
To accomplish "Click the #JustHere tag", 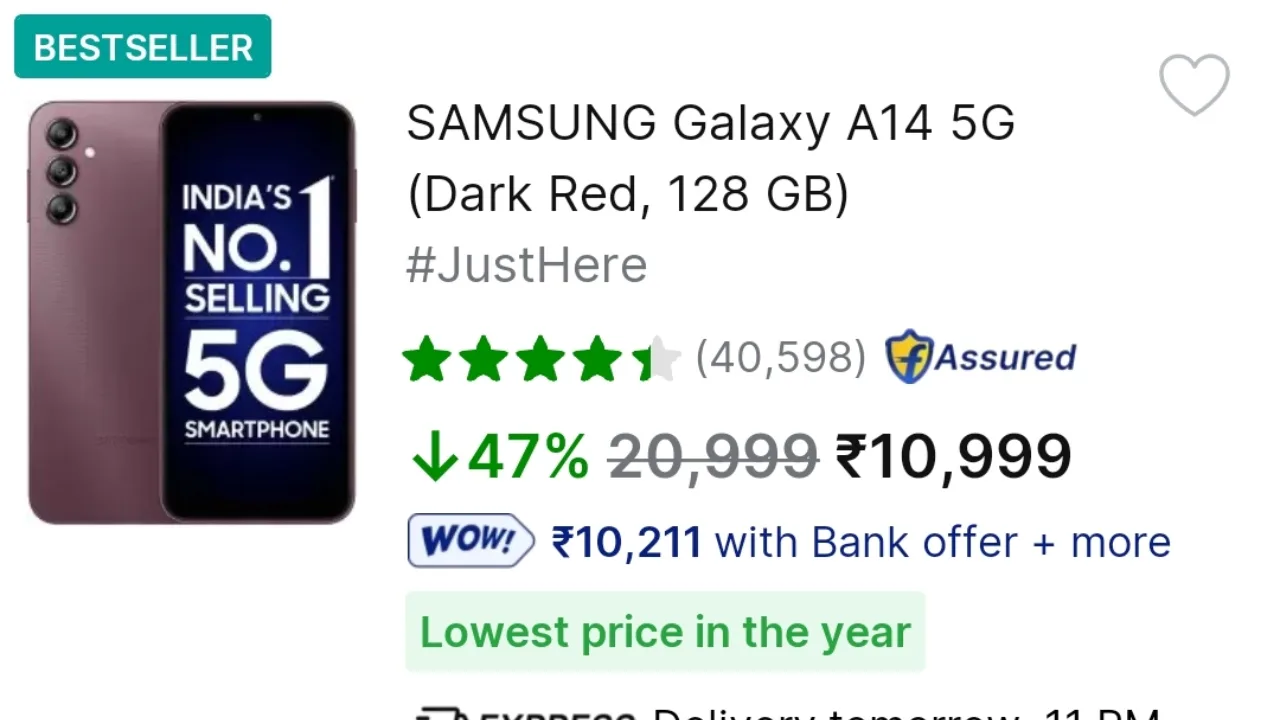I will (526, 266).
